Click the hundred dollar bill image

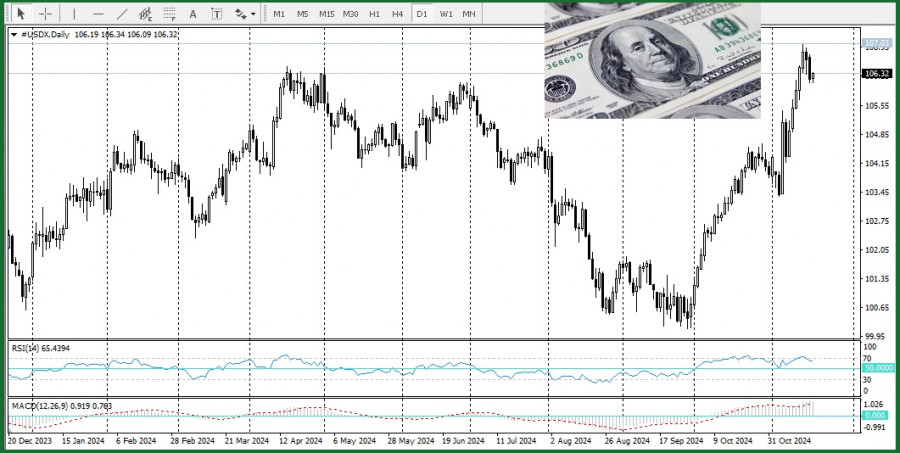tap(653, 60)
